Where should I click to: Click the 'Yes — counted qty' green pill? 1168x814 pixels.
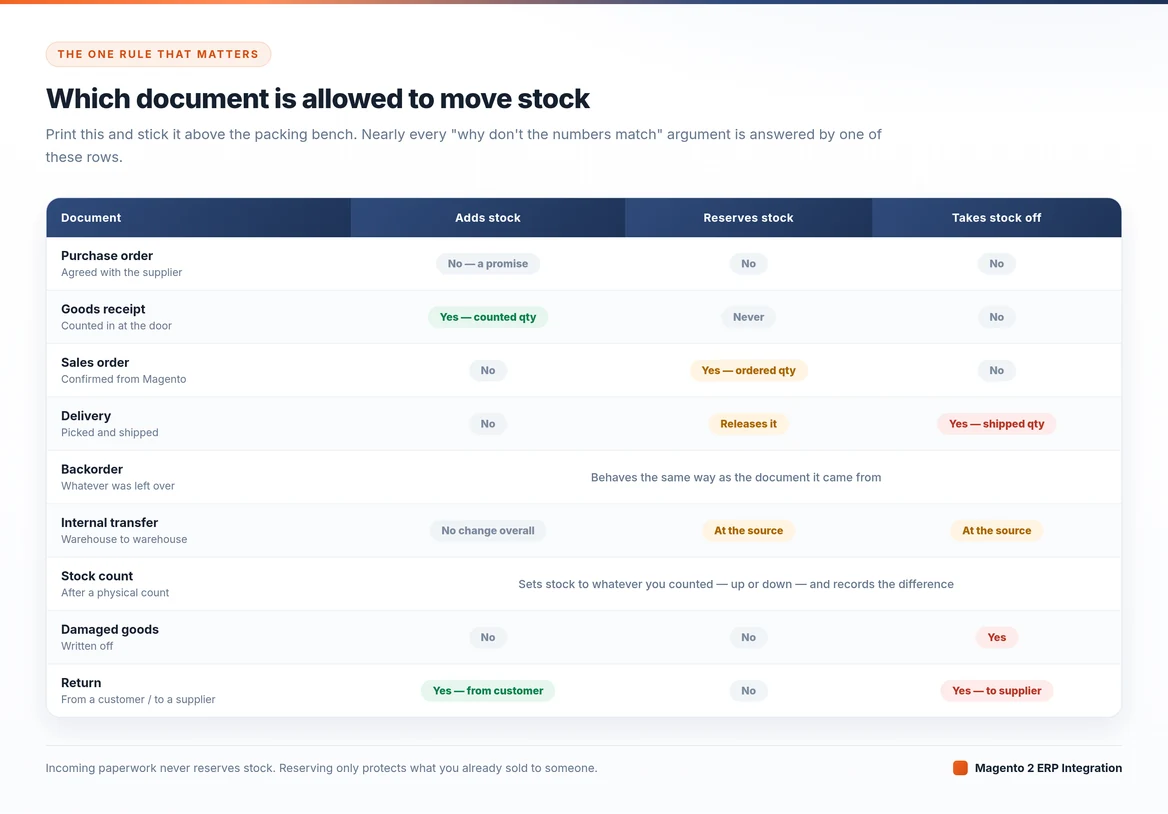coord(488,317)
